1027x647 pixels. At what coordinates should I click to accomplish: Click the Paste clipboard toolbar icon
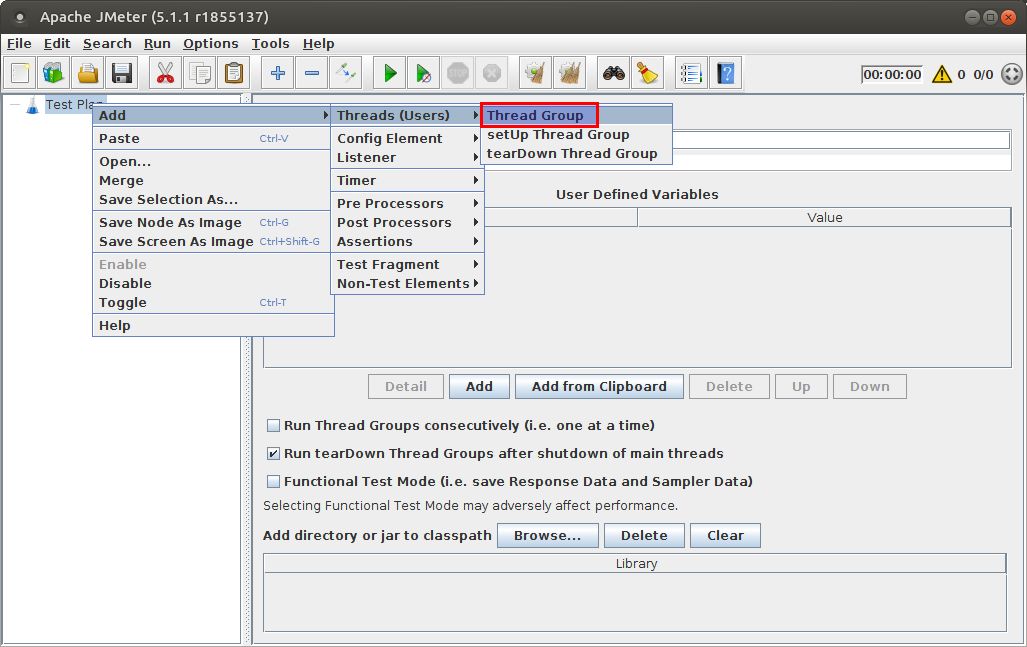tap(233, 73)
